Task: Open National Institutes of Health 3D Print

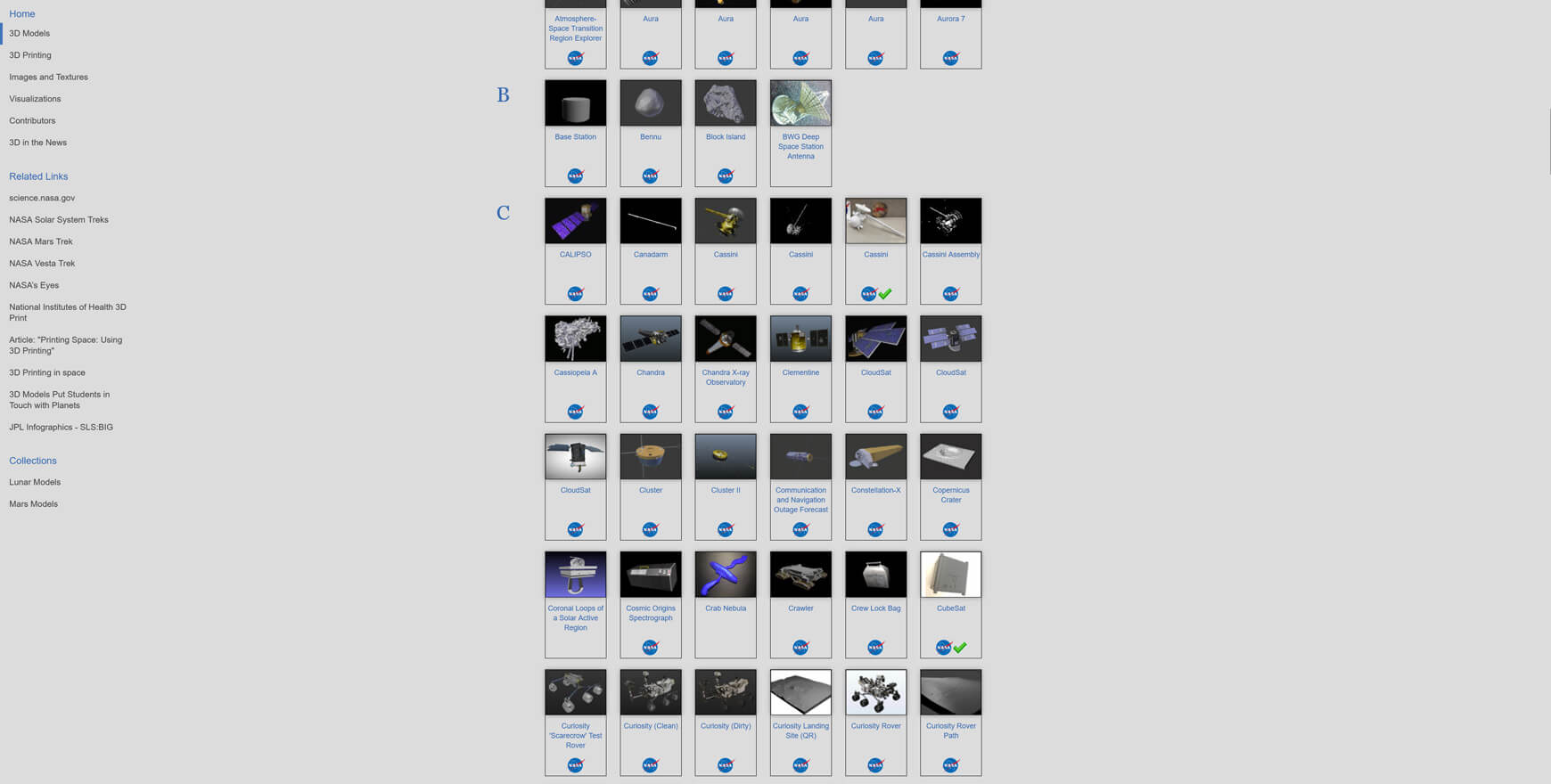Action: (x=68, y=312)
